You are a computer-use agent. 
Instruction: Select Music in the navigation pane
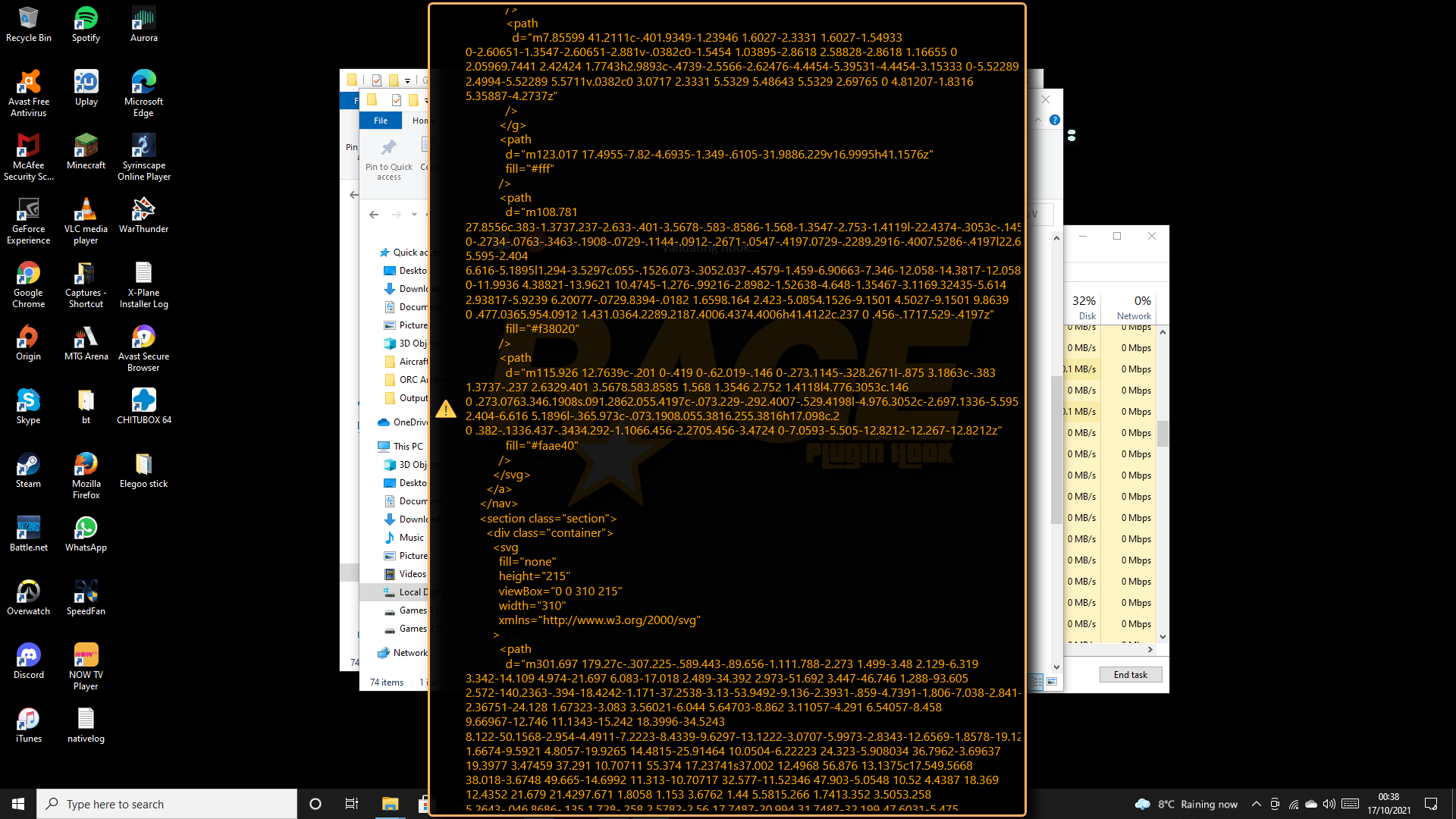point(411,537)
